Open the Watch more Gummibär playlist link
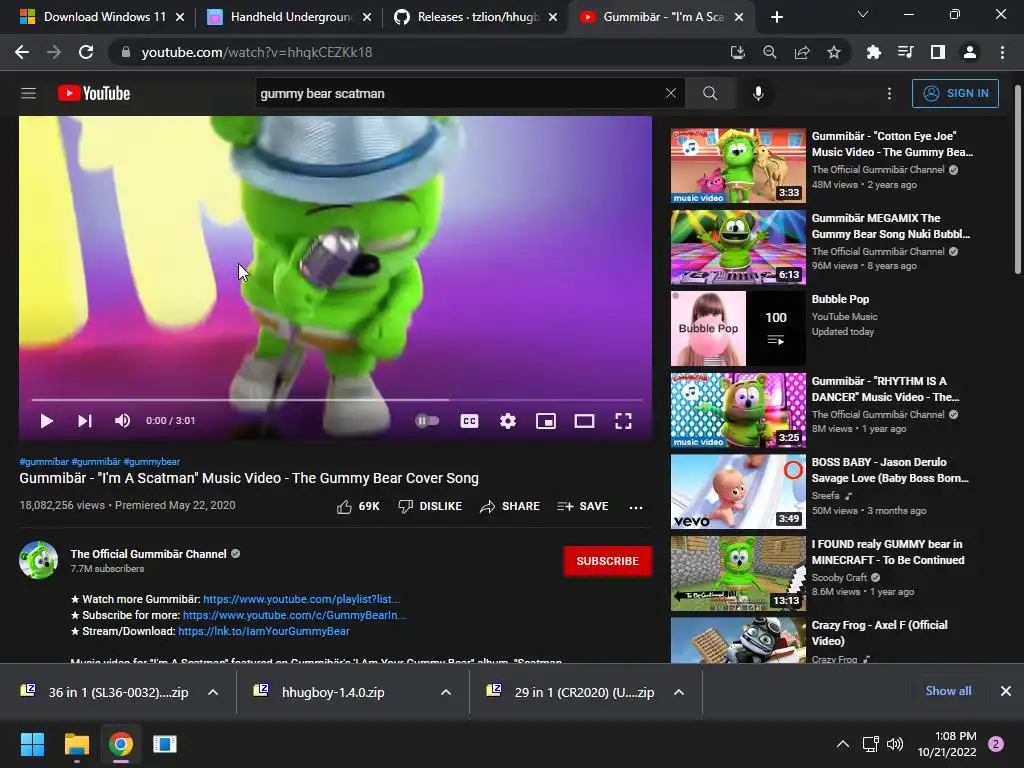Viewport: 1024px width, 768px height. click(x=301, y=599)
